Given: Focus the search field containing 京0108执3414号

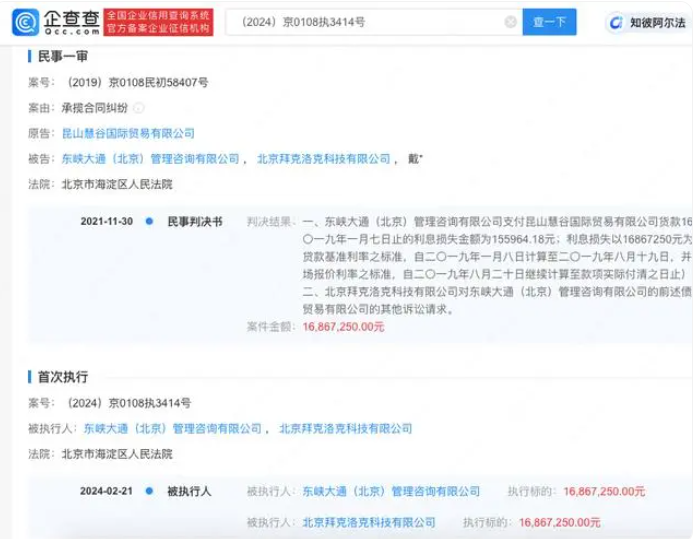Looking at the screenshot, I should (374, 22).
